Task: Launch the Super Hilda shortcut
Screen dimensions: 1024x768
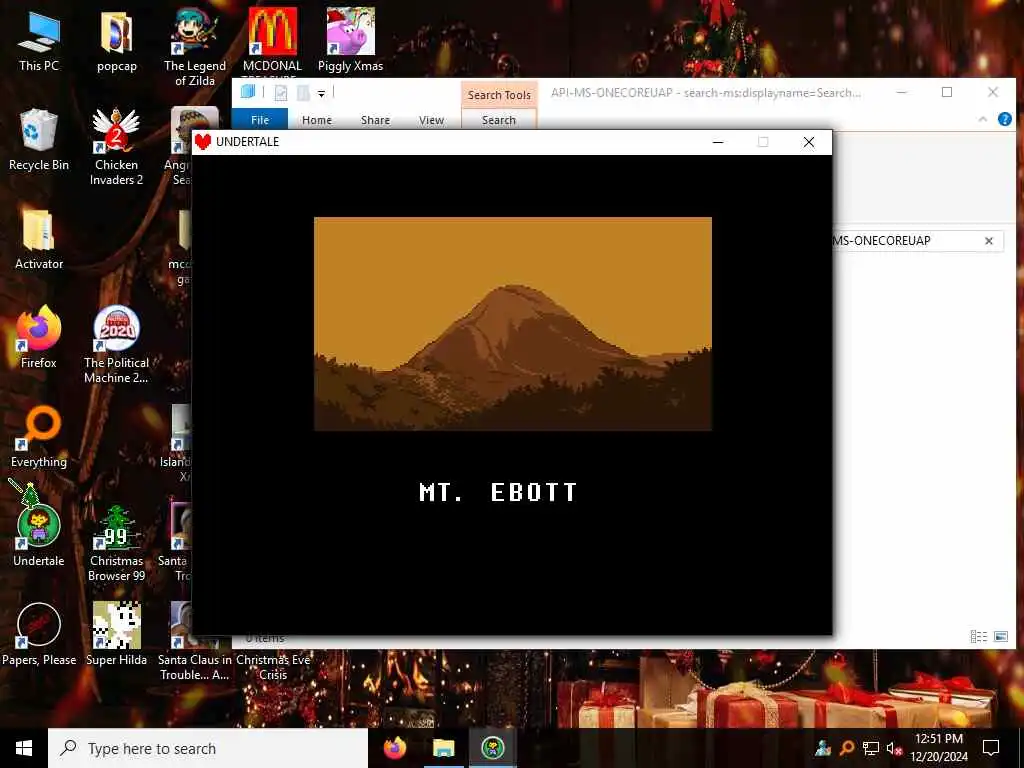Action: coord(116,635)
